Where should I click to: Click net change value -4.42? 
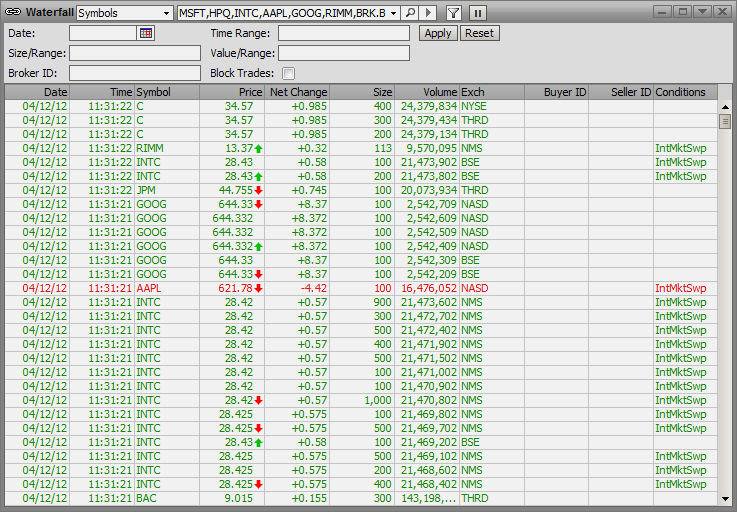314,288
